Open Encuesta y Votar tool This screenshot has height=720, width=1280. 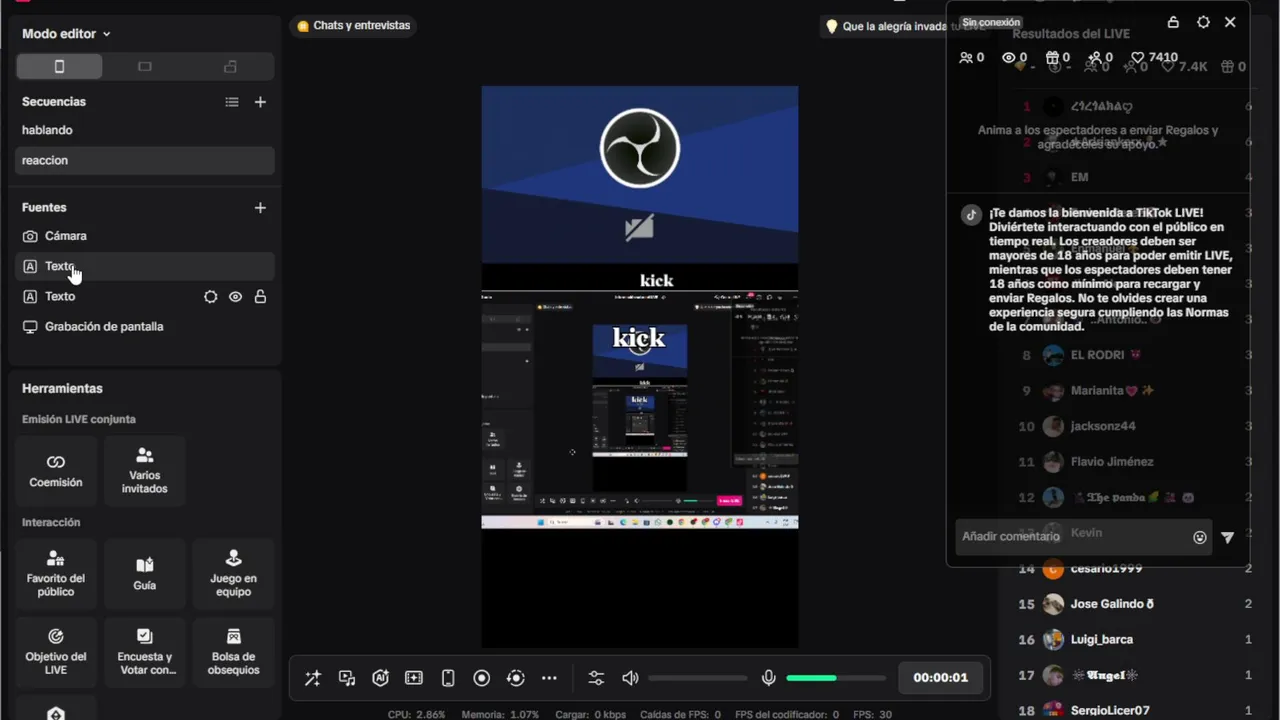click(x=145, y=652)
